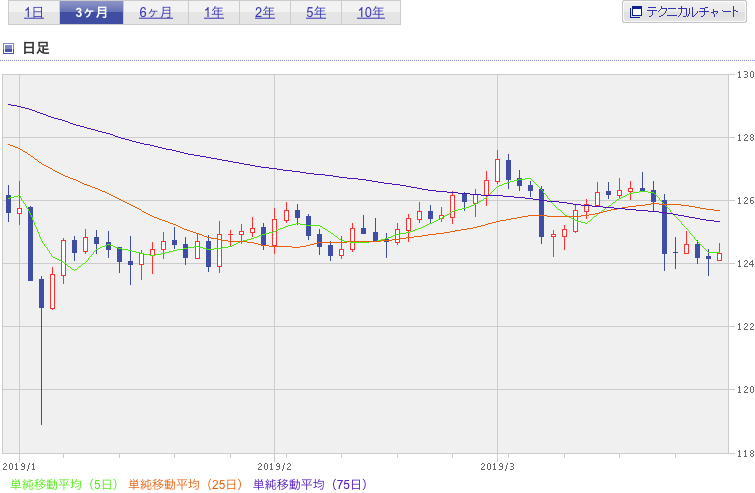755x493 pixels.
Task: Open the 5年 period tab
Action: (316, 13)
